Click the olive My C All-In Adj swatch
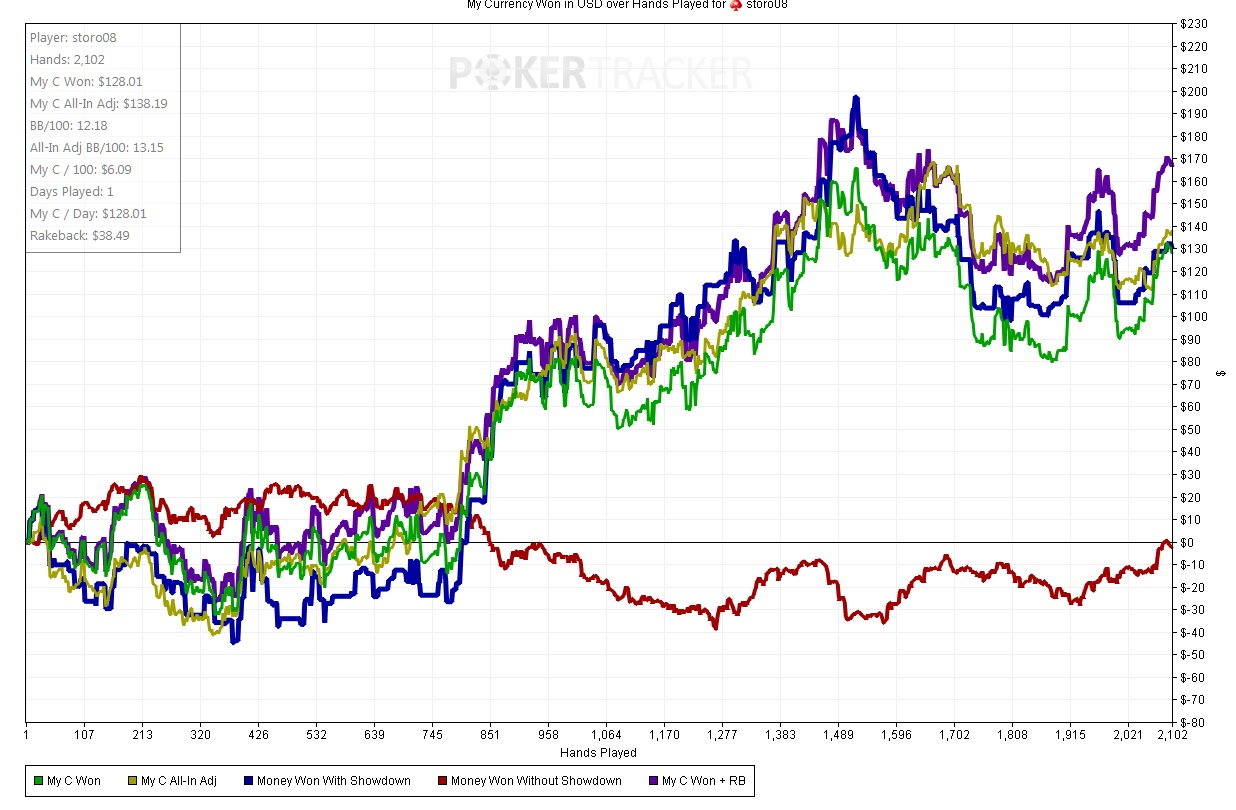 133,781
